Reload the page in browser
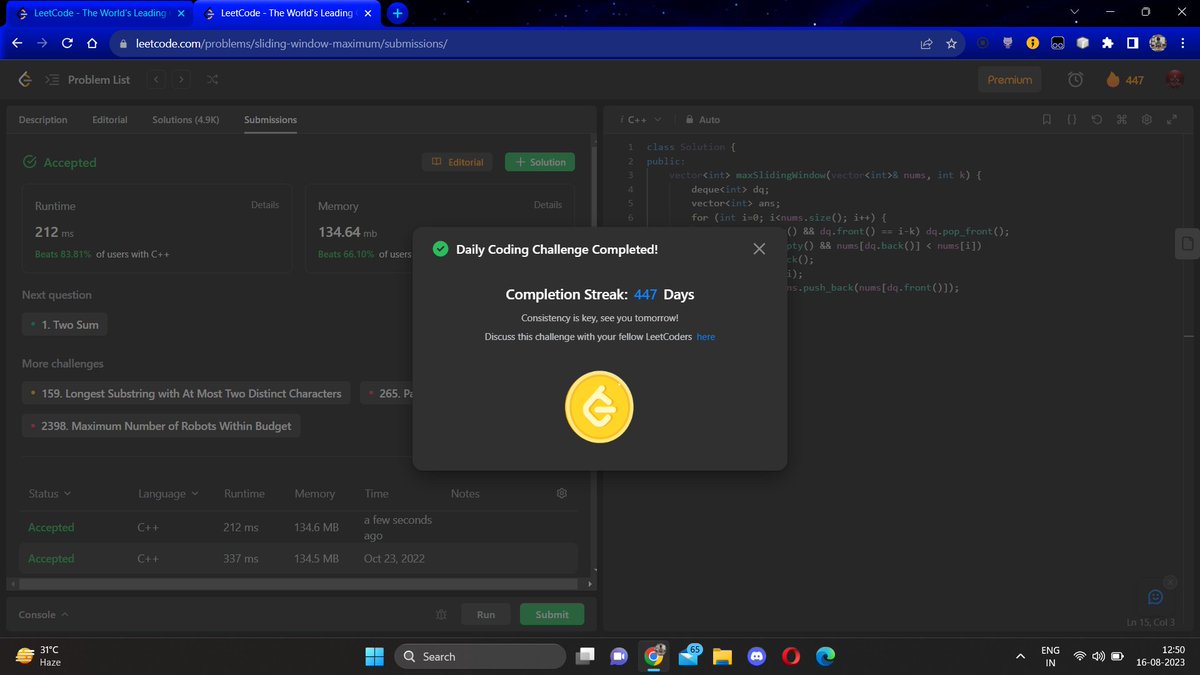1200x675 pixels. coord(67,44)
